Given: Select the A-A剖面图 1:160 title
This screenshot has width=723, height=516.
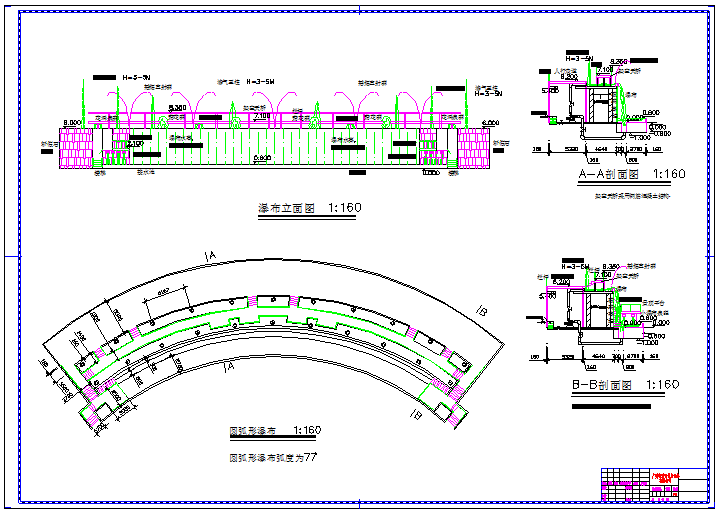Looking at the screenshot, I should (x=632, y=174).
